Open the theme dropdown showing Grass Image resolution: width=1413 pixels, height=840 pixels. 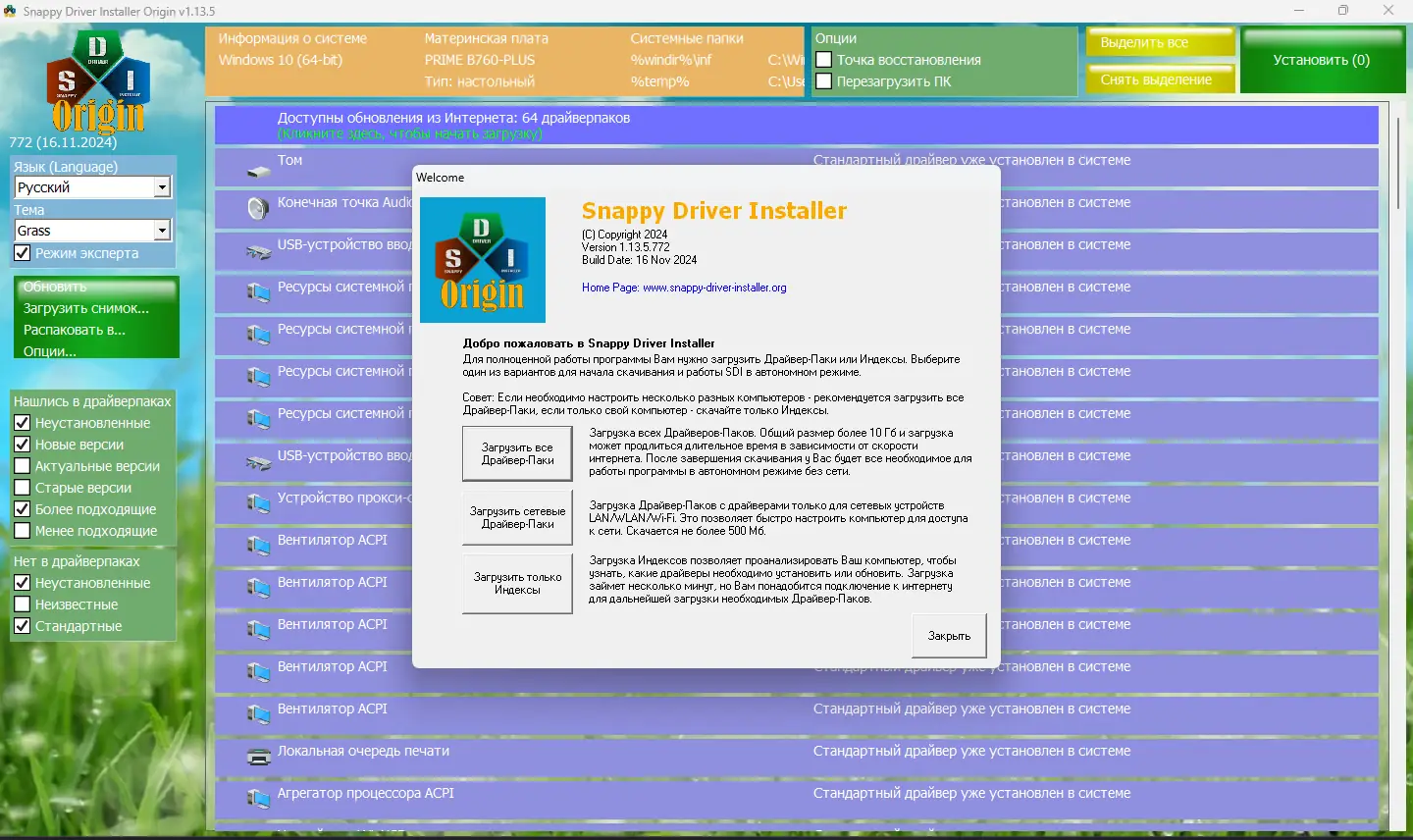click(93, 231)
